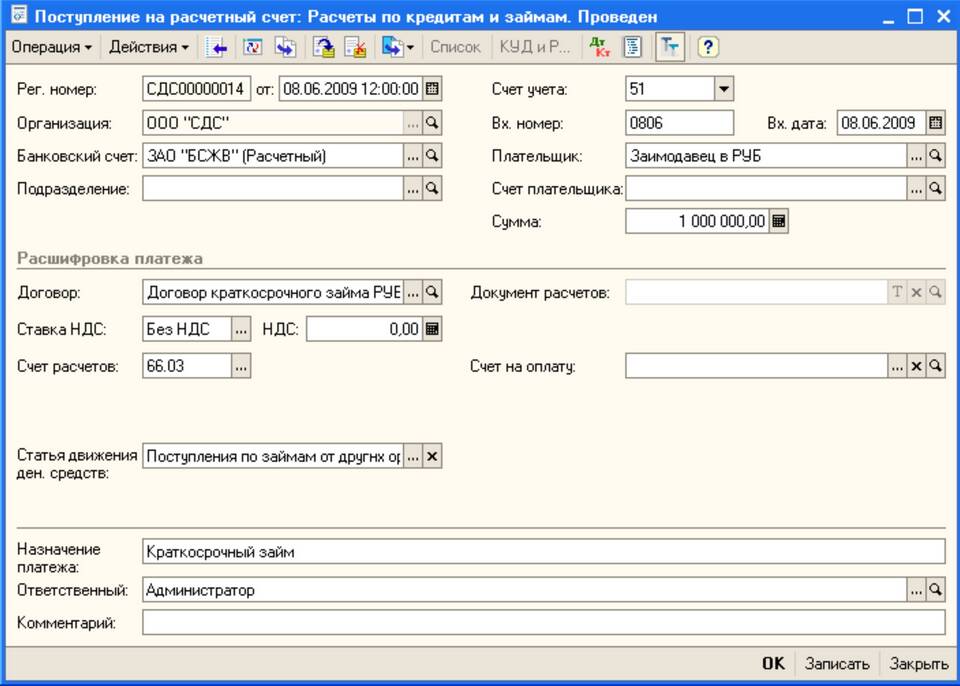The image size is (960, 686).
Task: Clear the Счет на оплату field with X
Action: 916,367
